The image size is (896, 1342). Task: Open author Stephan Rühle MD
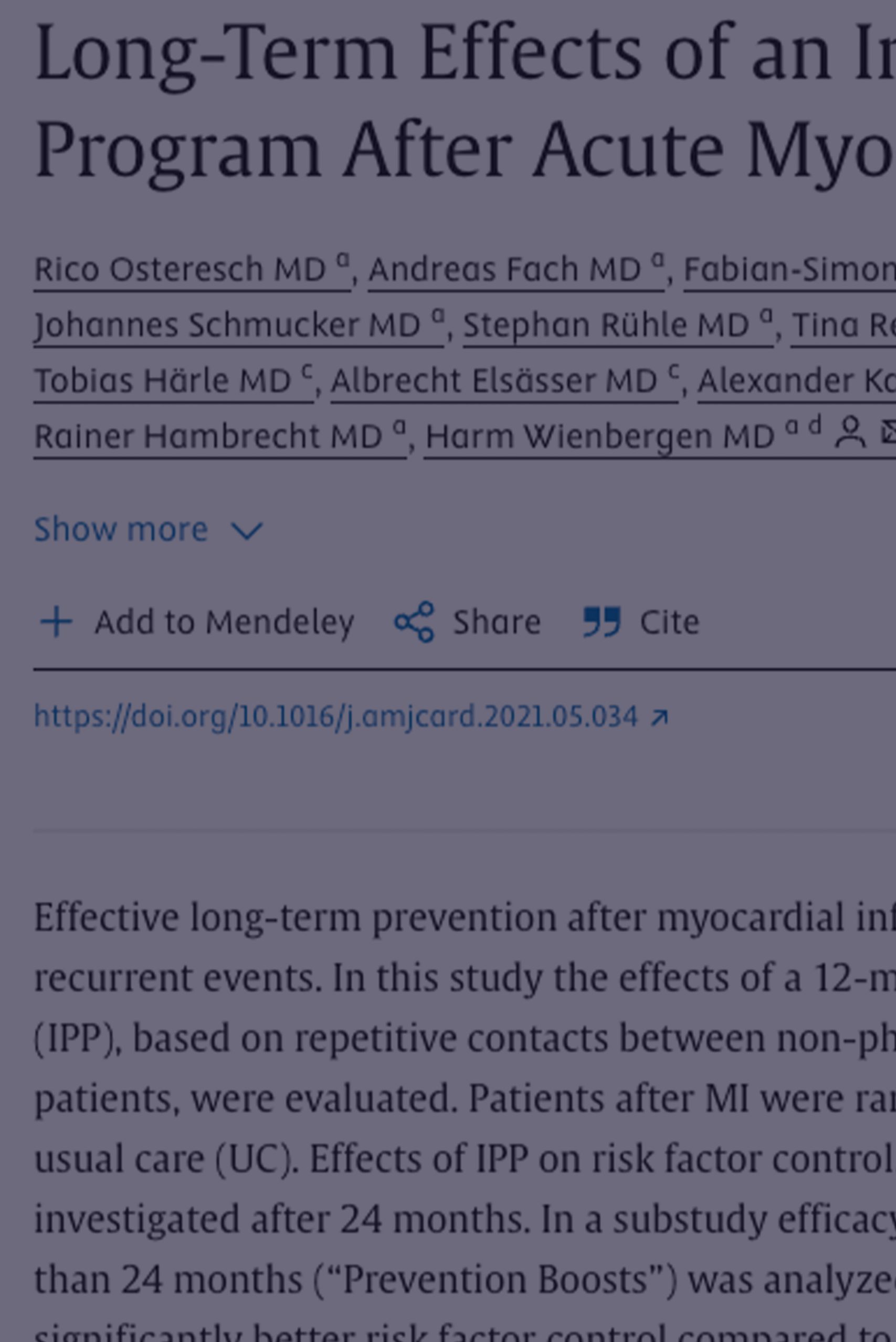tap(618, 325)
